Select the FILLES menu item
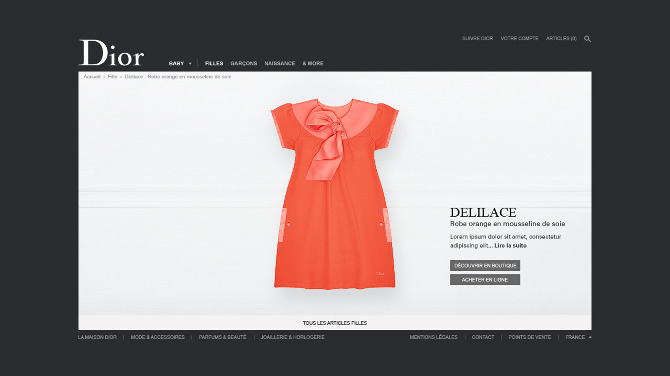The width and height of the screenshot is (670, 376). [x=214, y=63]
